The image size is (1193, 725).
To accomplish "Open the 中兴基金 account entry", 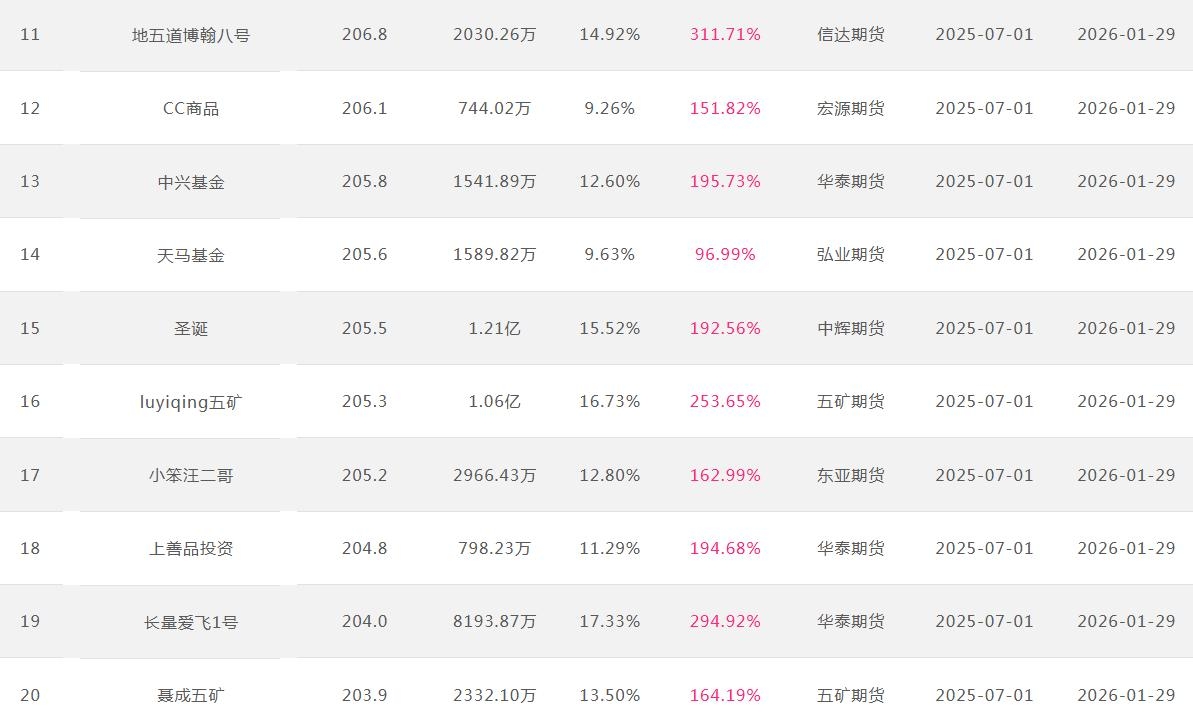I will click(x=190, y=182).
